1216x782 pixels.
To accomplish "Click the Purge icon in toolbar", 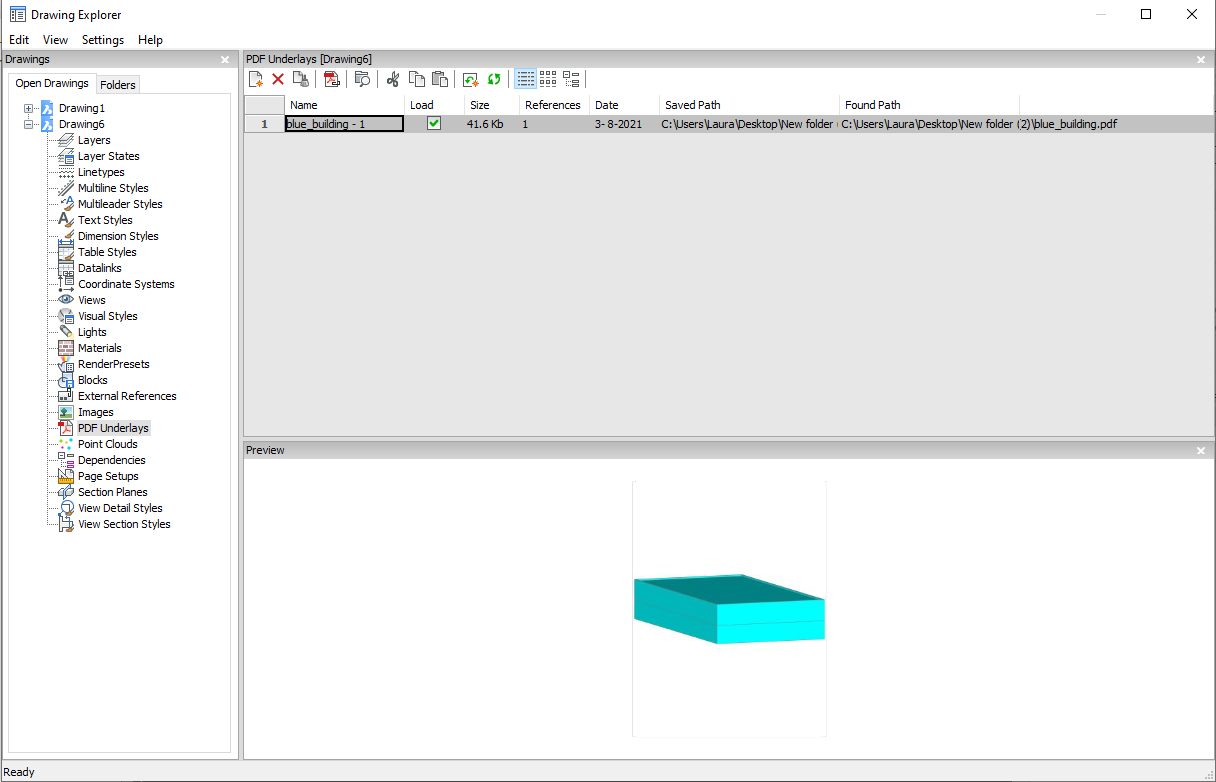I will (x=300, y=79).
